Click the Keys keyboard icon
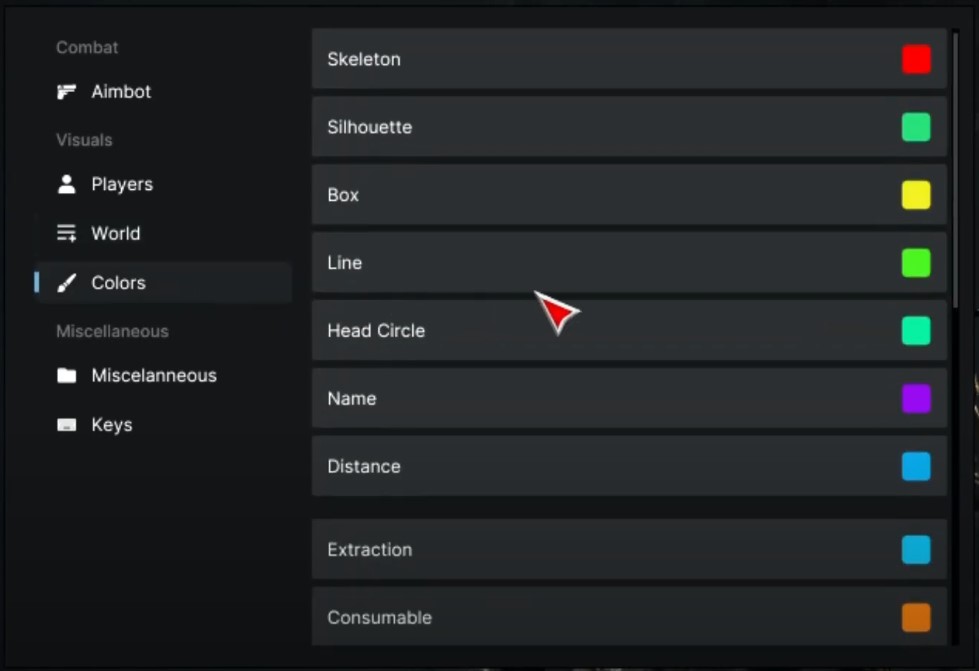979x671 pixels. point(67,425)
